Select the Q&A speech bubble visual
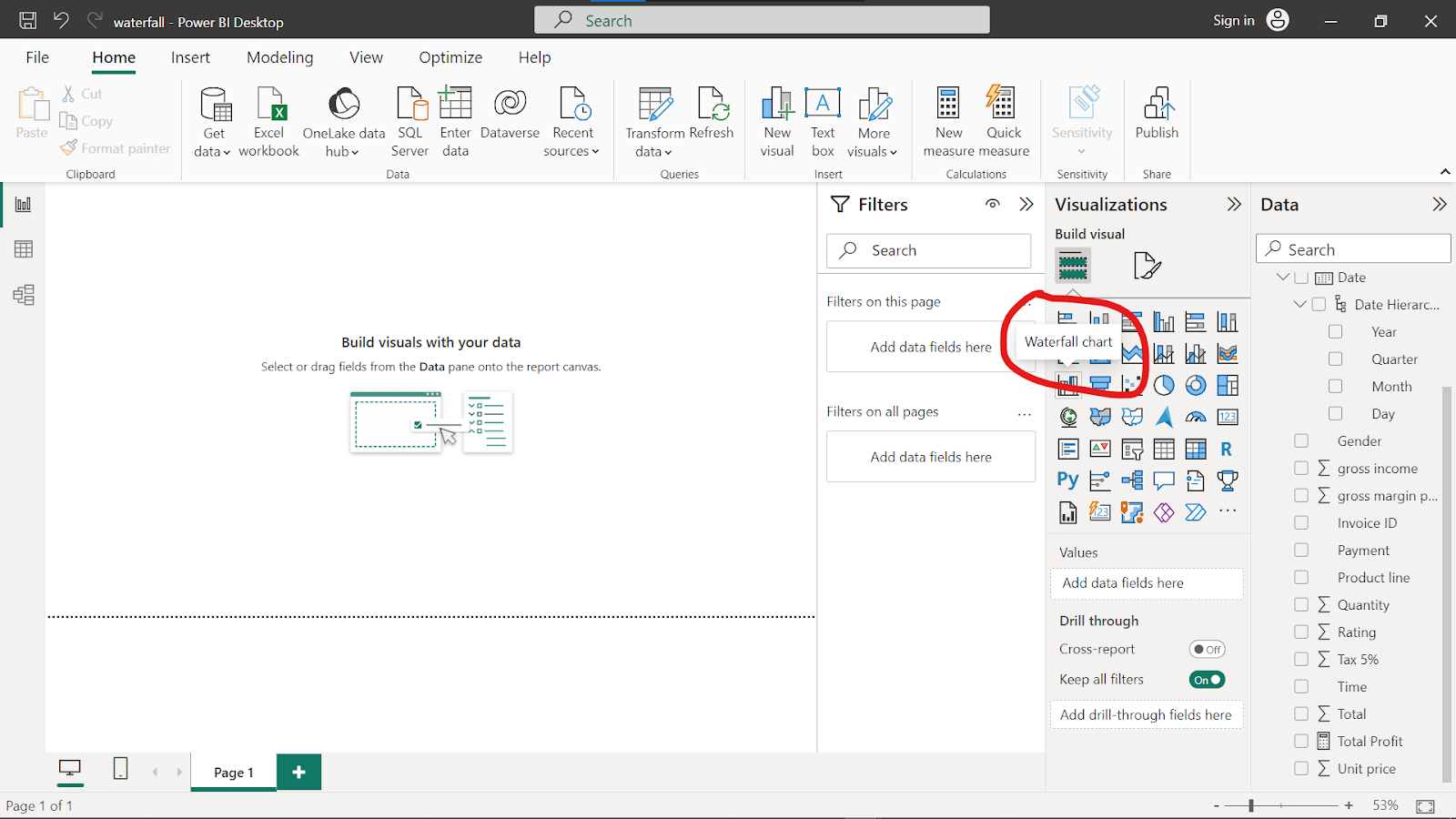 coord(1164,480)
